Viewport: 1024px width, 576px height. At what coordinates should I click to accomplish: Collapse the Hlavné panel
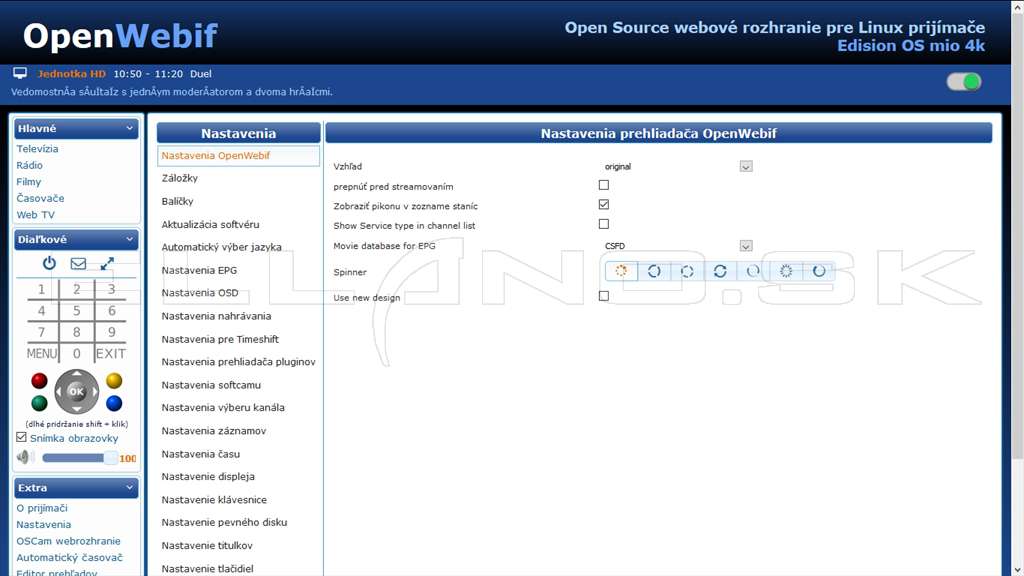pyautogui.click(x=129, y=129)
